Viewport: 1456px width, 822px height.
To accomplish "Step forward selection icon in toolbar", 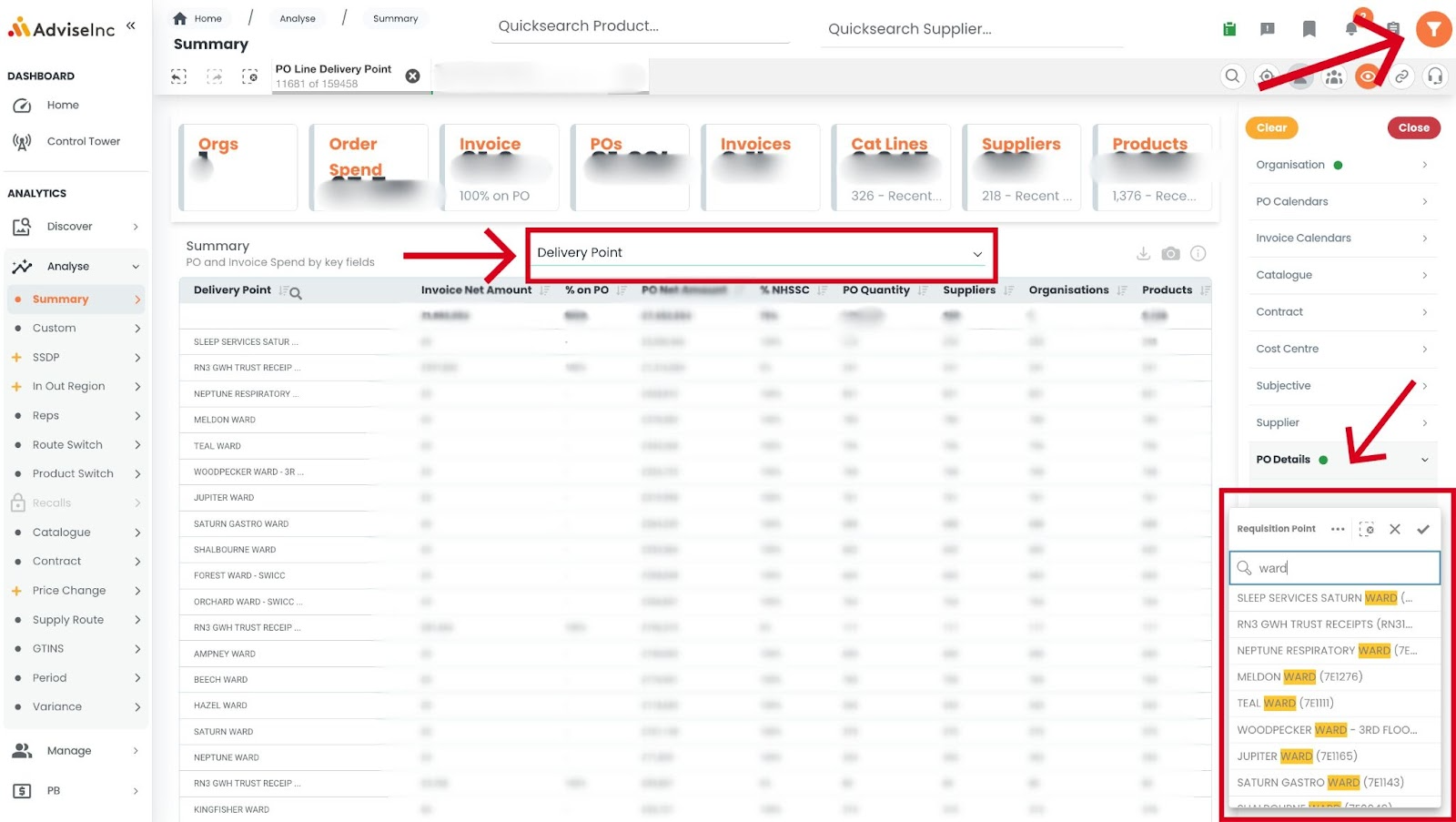I will tap(215, 76).
